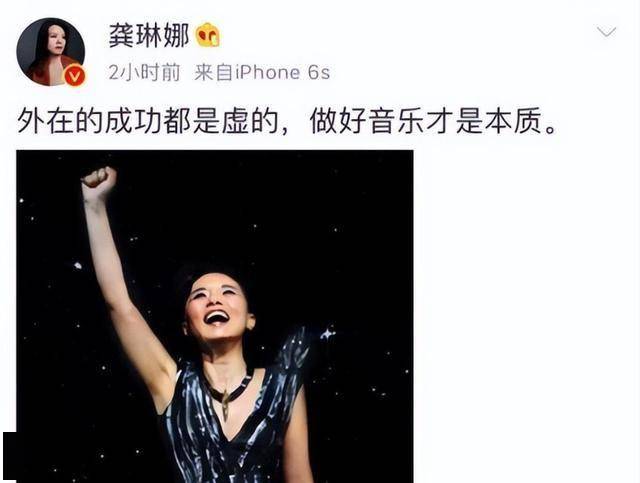Expand the post options chevron

coord(606,31)
